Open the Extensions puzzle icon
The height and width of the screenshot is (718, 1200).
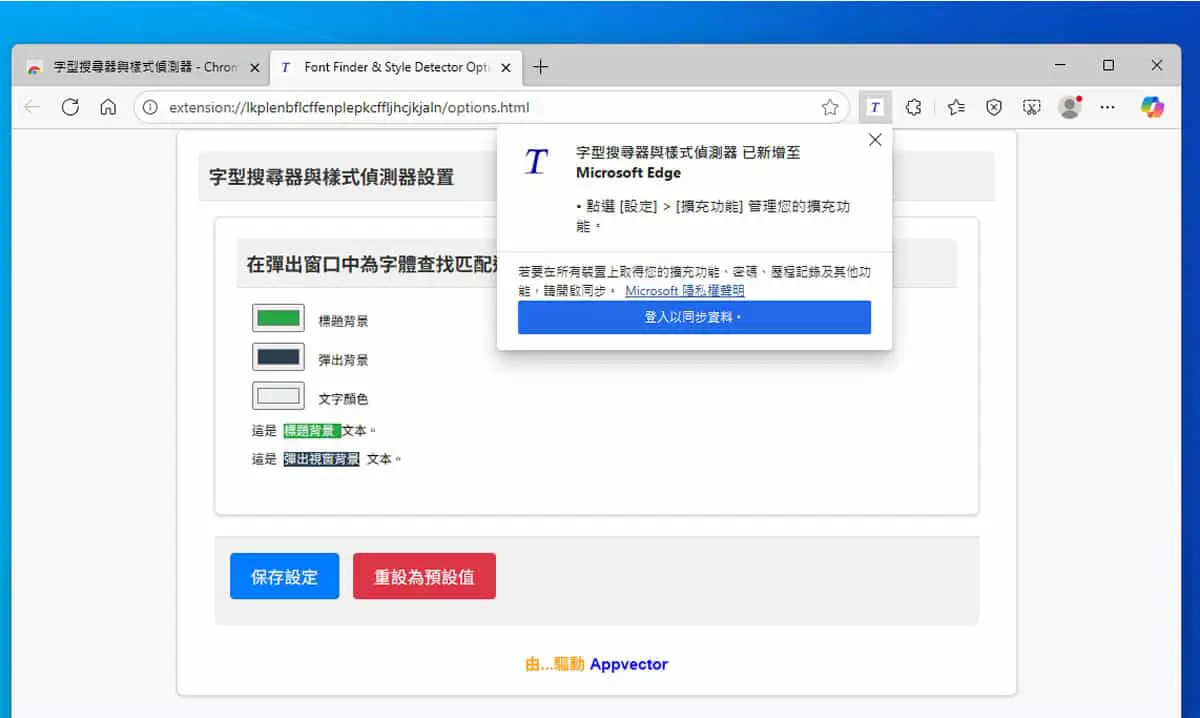pos(913,107)
